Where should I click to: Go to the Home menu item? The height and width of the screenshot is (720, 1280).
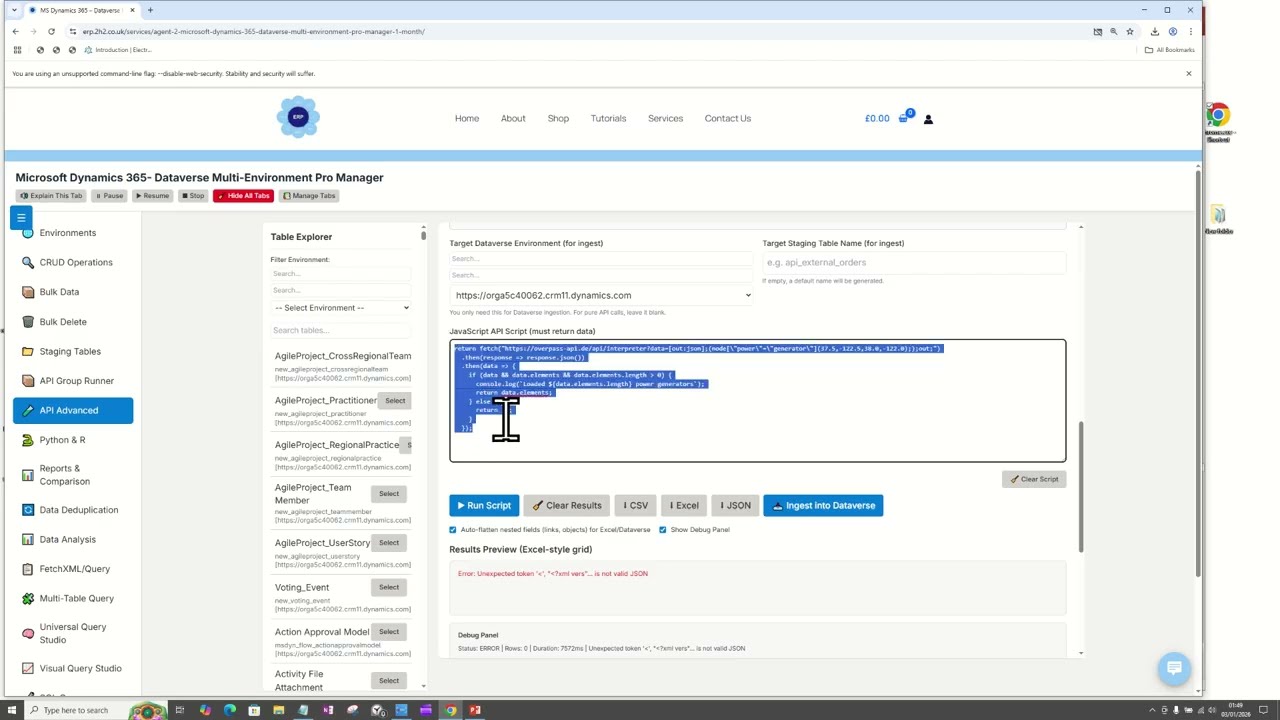(467, 118)
